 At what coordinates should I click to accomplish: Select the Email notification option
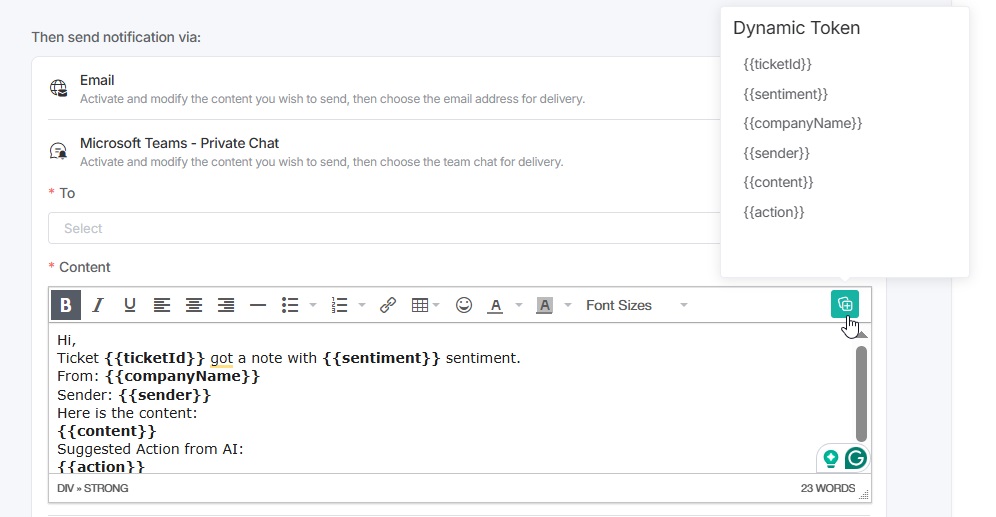tap(97, 80)
